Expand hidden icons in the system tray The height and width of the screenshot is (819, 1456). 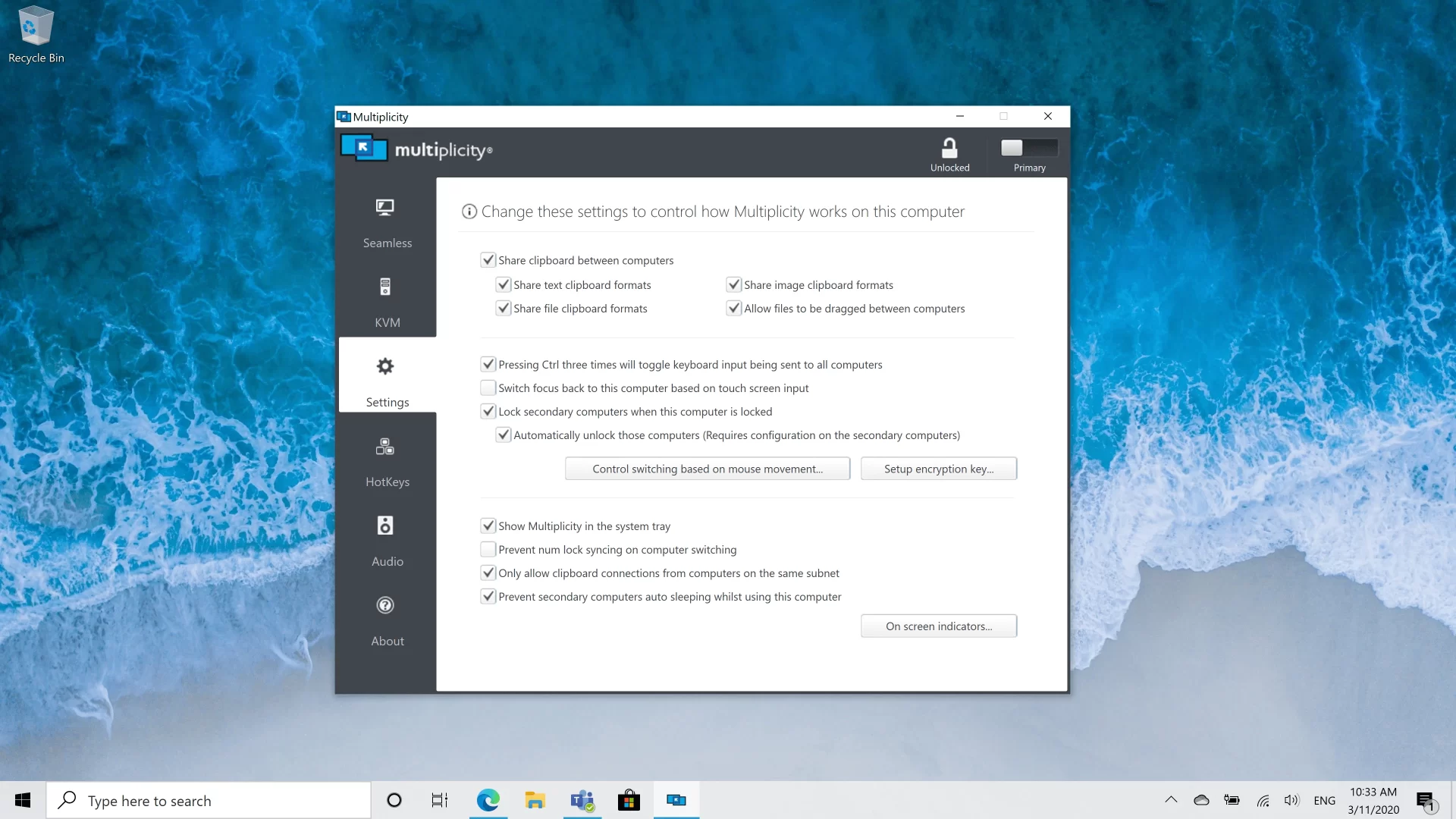click(1170, 800)
